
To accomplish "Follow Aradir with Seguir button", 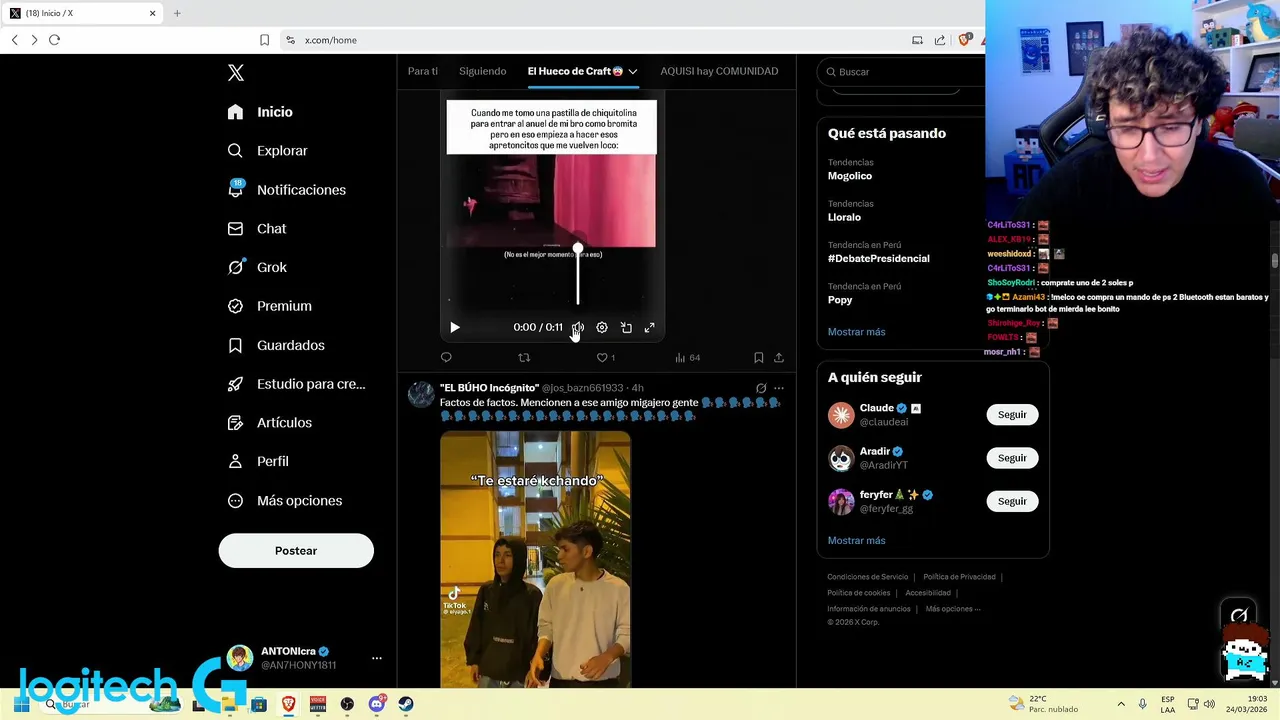I will pos(1012,458).
